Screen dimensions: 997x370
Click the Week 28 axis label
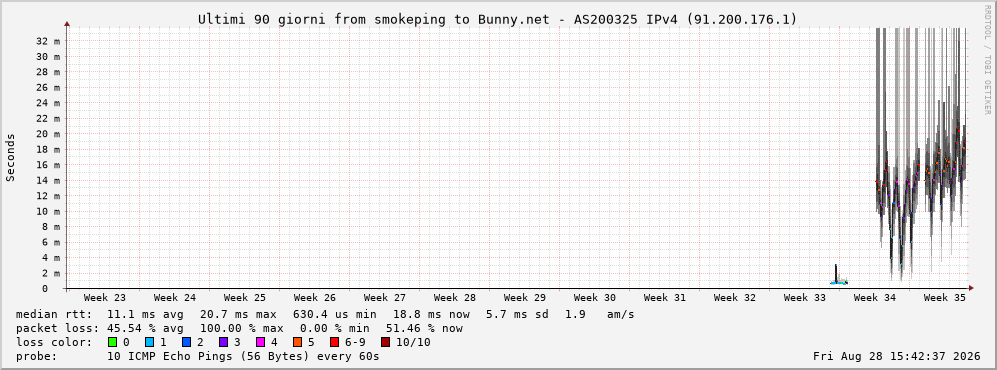pos(455,298)
